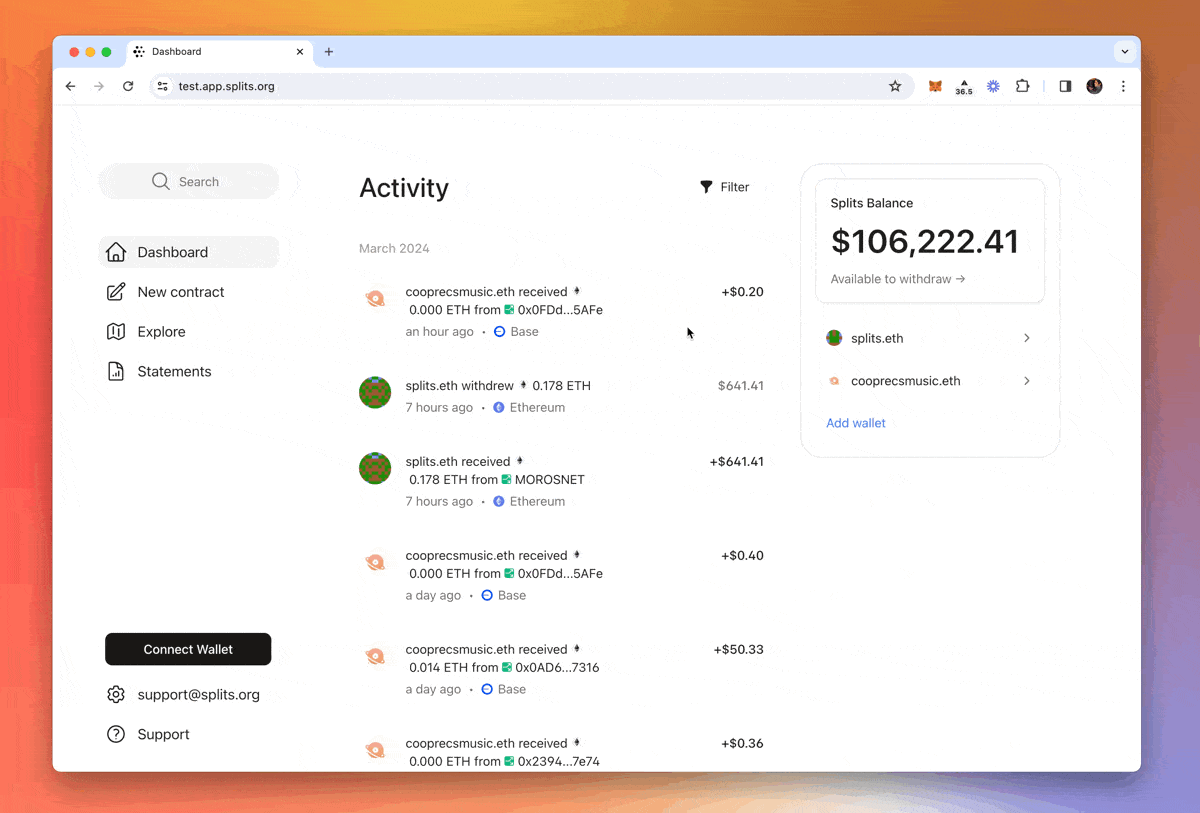Click the question mark Support icon

[116, 734]
